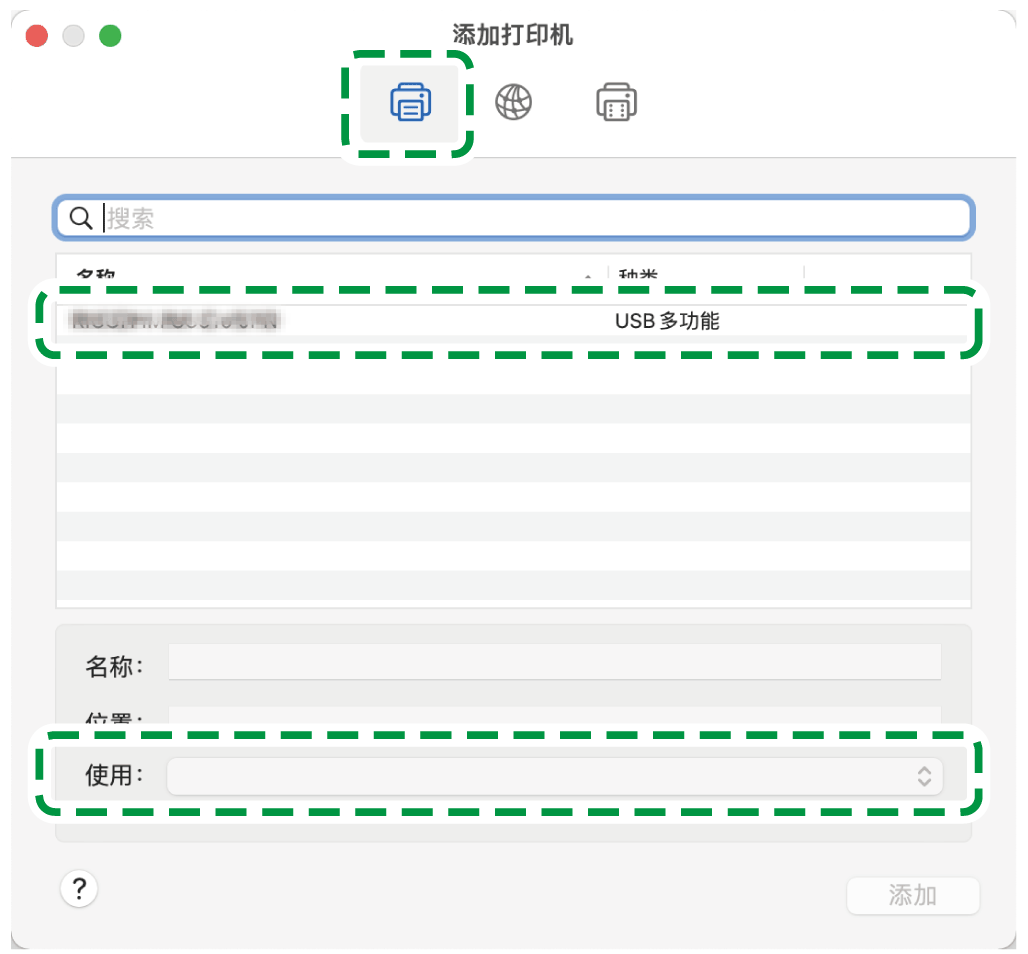Click the help question mark icon

pos(79,889)
